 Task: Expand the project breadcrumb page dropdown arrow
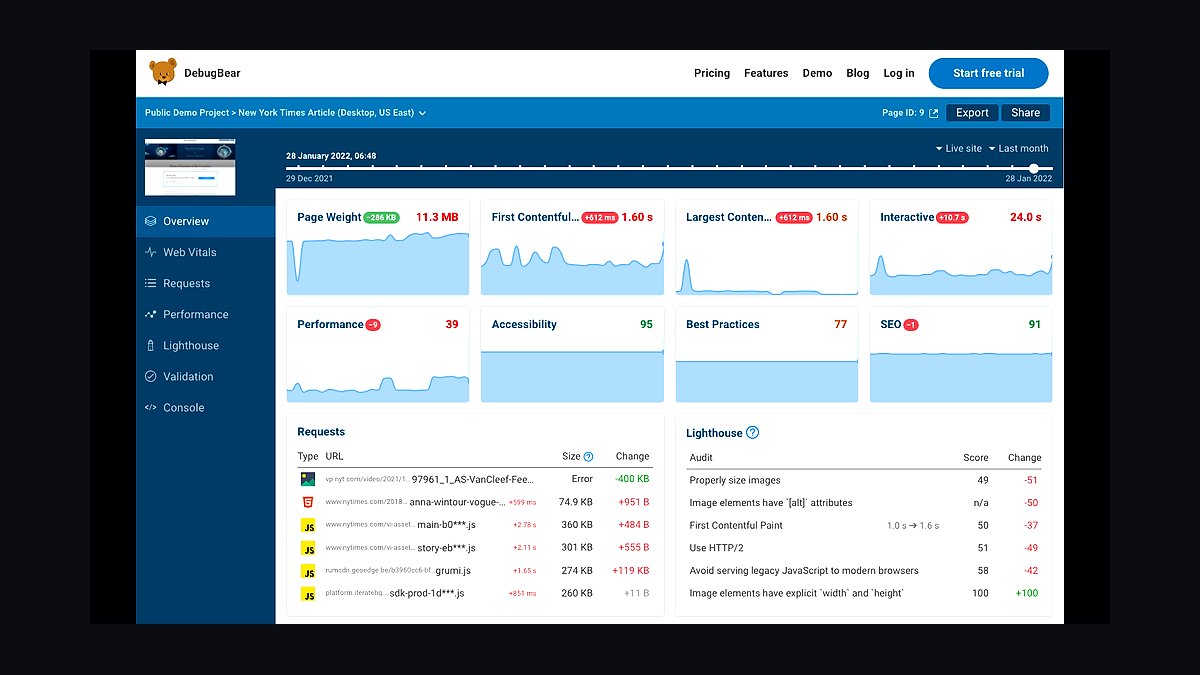coord(423,113)
